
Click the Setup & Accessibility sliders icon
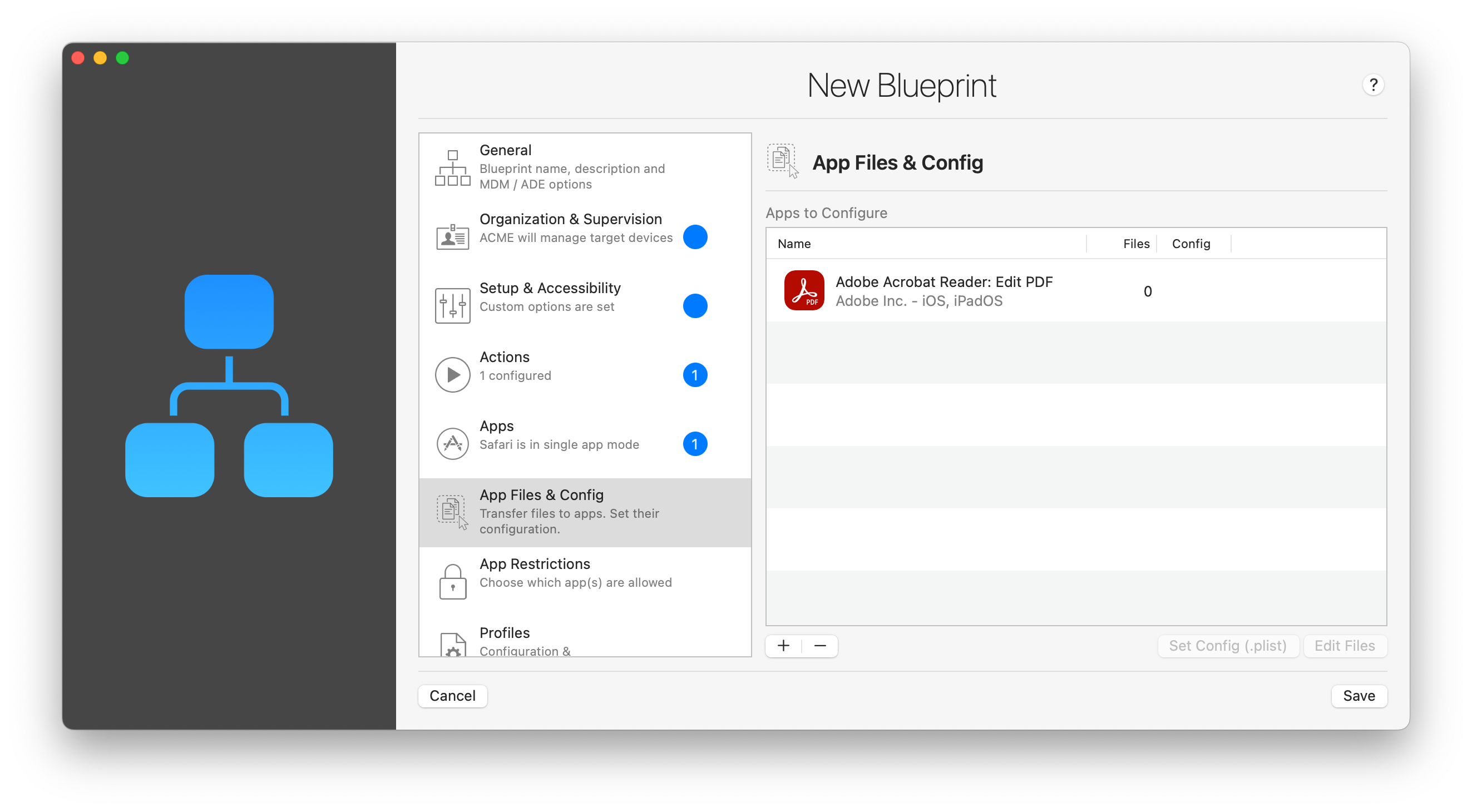(452, 305)
